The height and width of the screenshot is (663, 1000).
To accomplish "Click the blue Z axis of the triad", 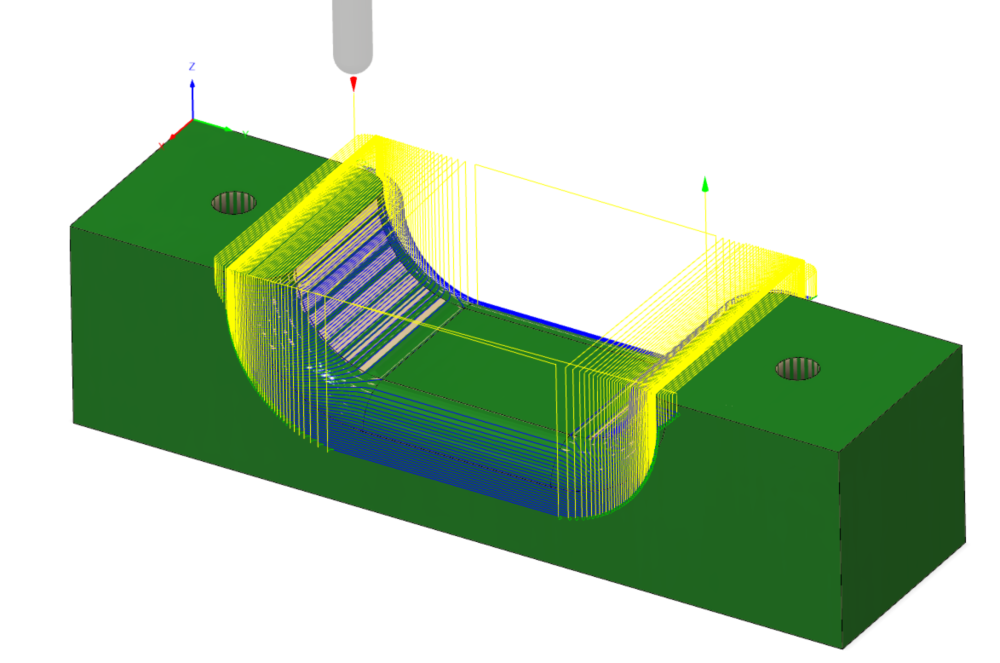I will (x=192, y=100).
